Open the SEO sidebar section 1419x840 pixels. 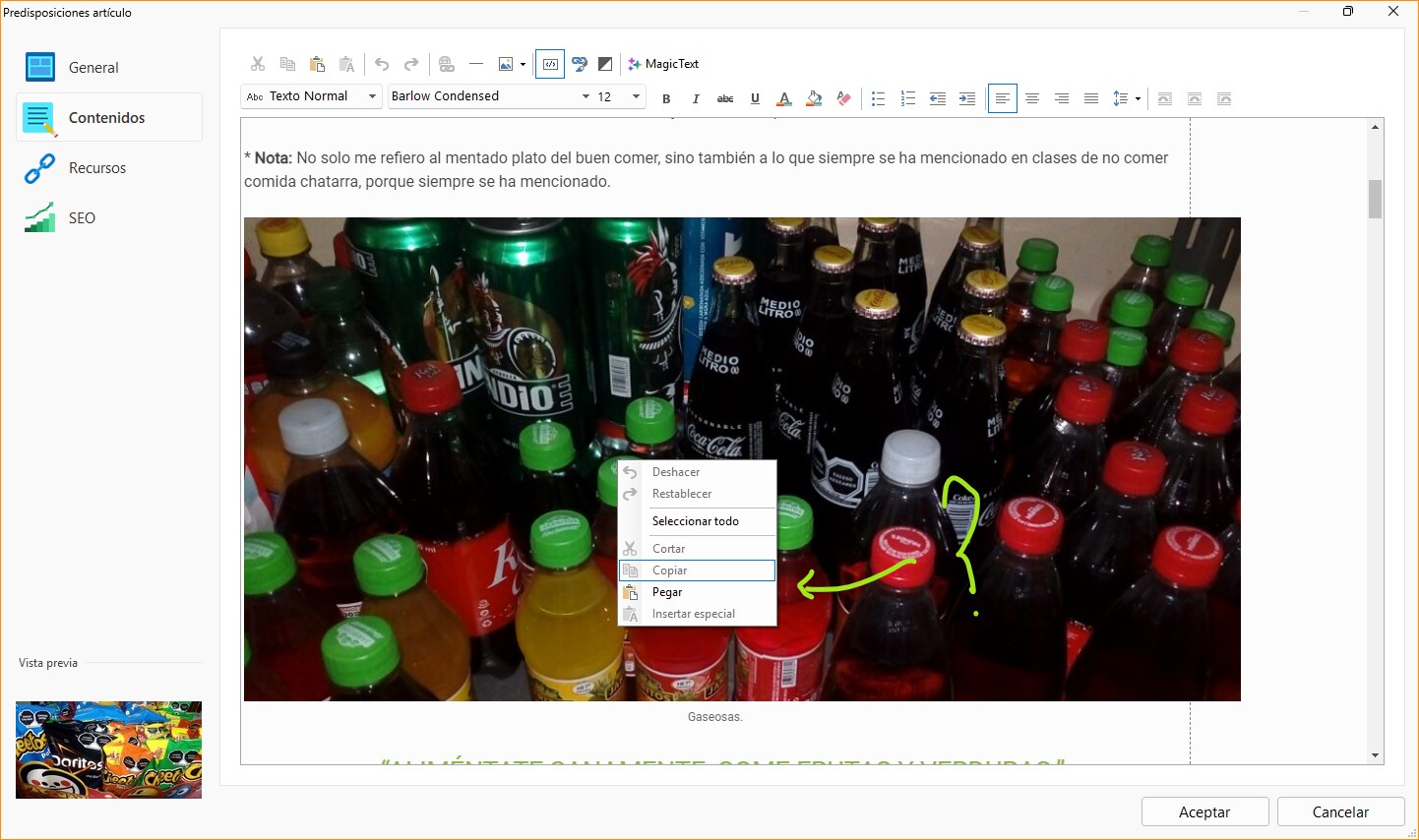pos(109,217)
